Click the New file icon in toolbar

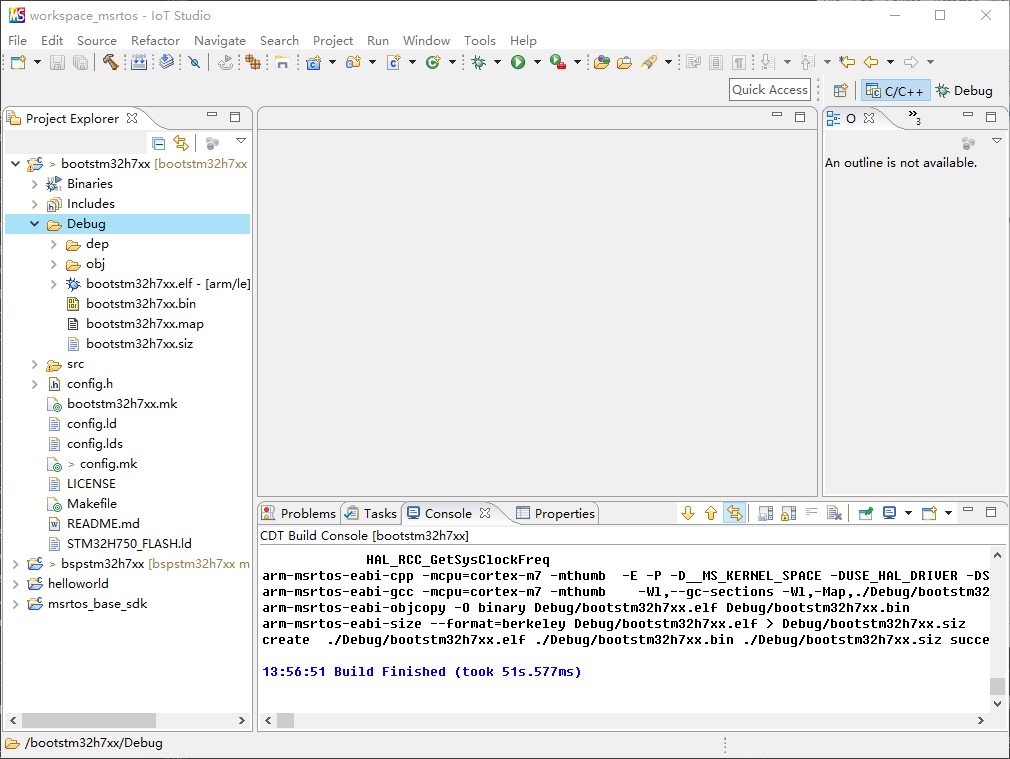[18, 62]
